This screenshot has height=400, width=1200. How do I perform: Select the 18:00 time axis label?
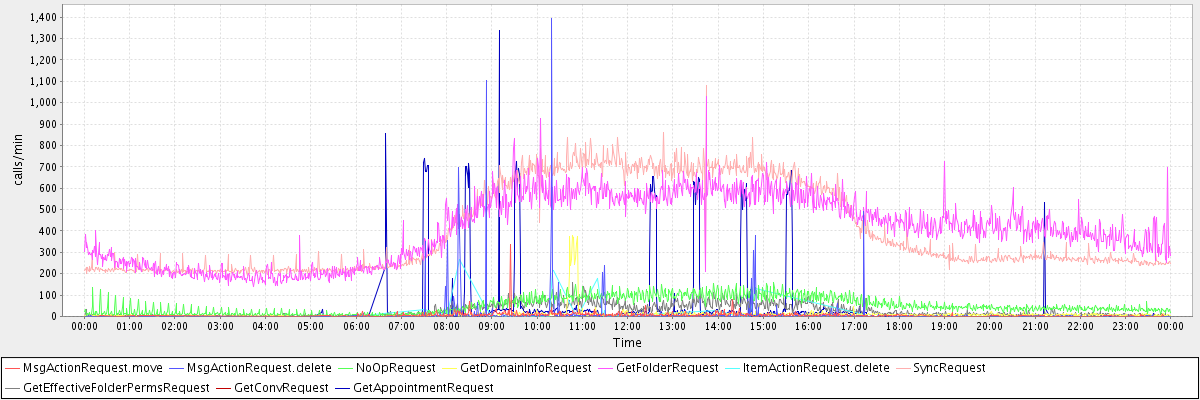(899, 326)
